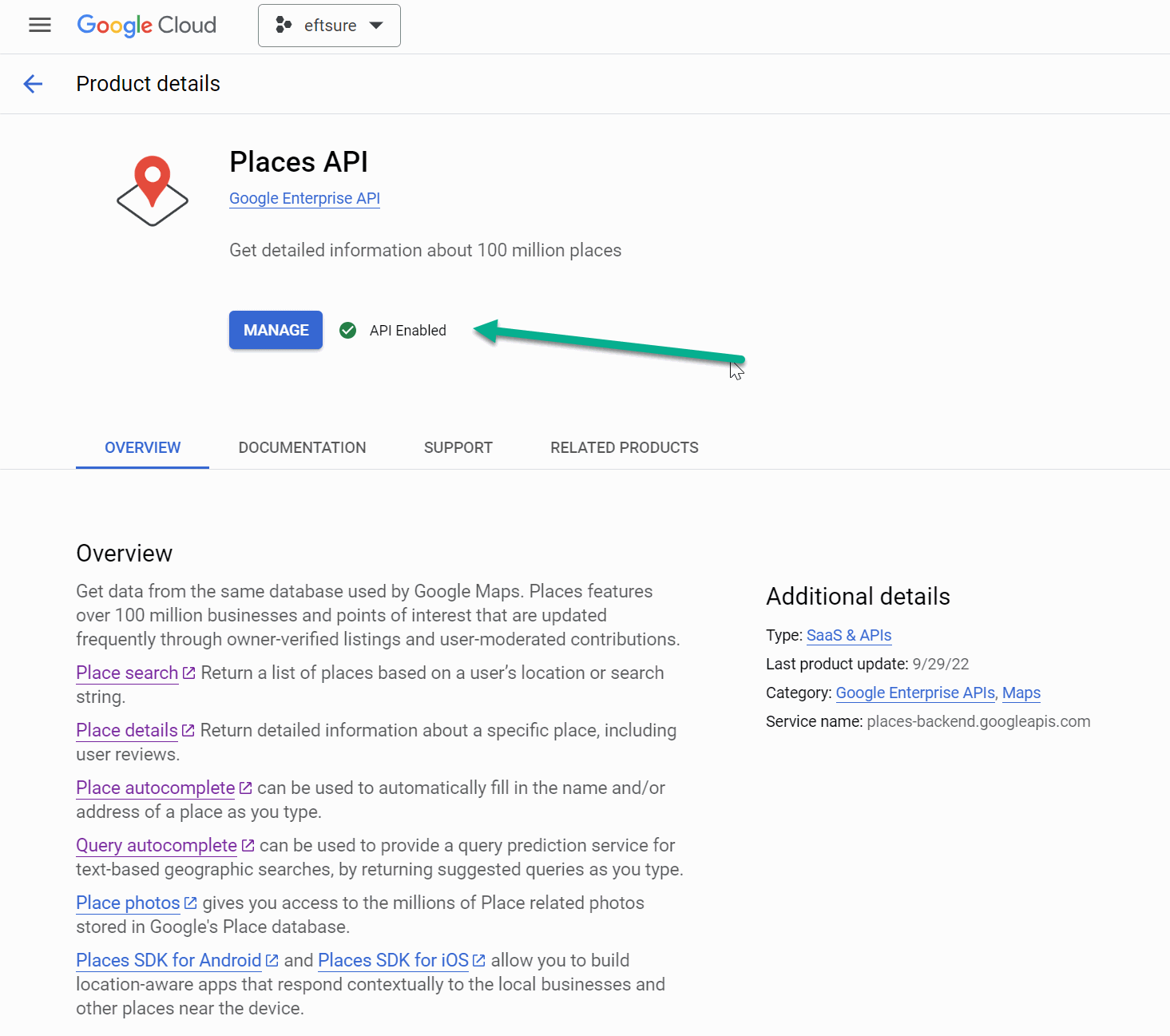Viewport: 1170px width, 1036px height.
Task: Open the SaaS & APIs type link
Action: coord(849,635)
